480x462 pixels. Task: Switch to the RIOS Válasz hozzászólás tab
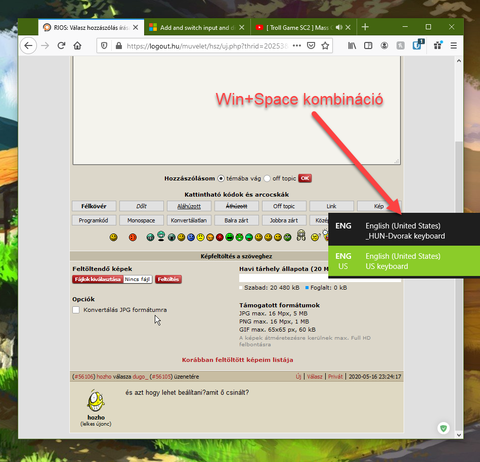click(x=91, y=27)
